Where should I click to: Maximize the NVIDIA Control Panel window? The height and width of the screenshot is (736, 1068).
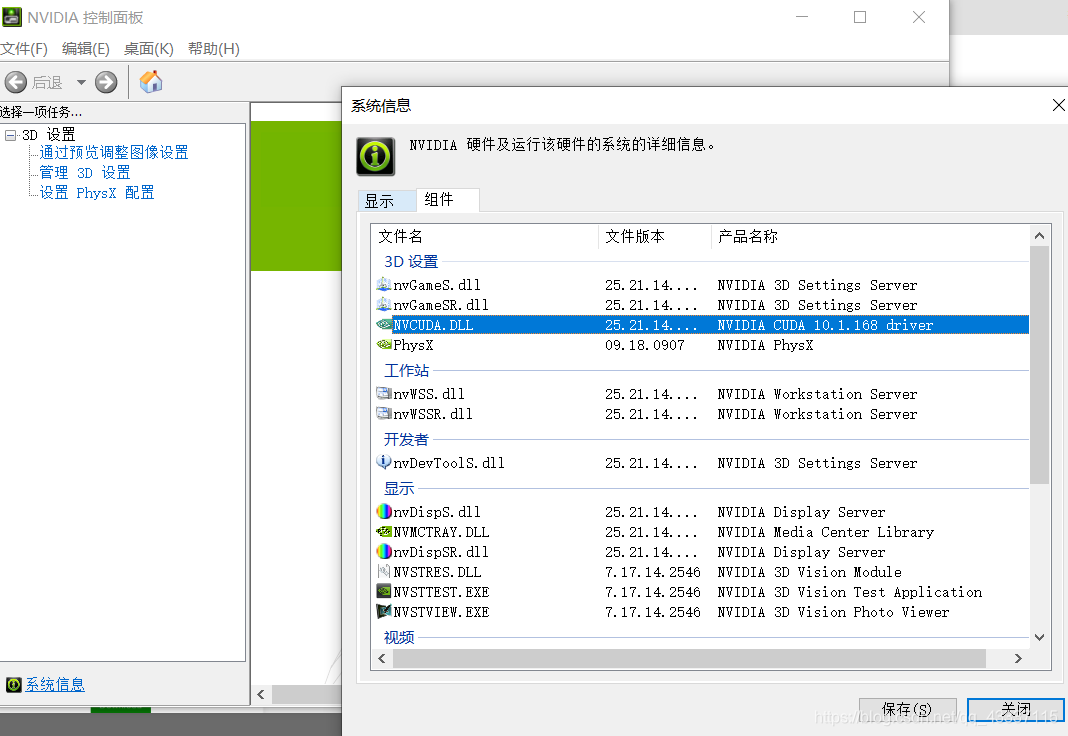coord(860,17)
